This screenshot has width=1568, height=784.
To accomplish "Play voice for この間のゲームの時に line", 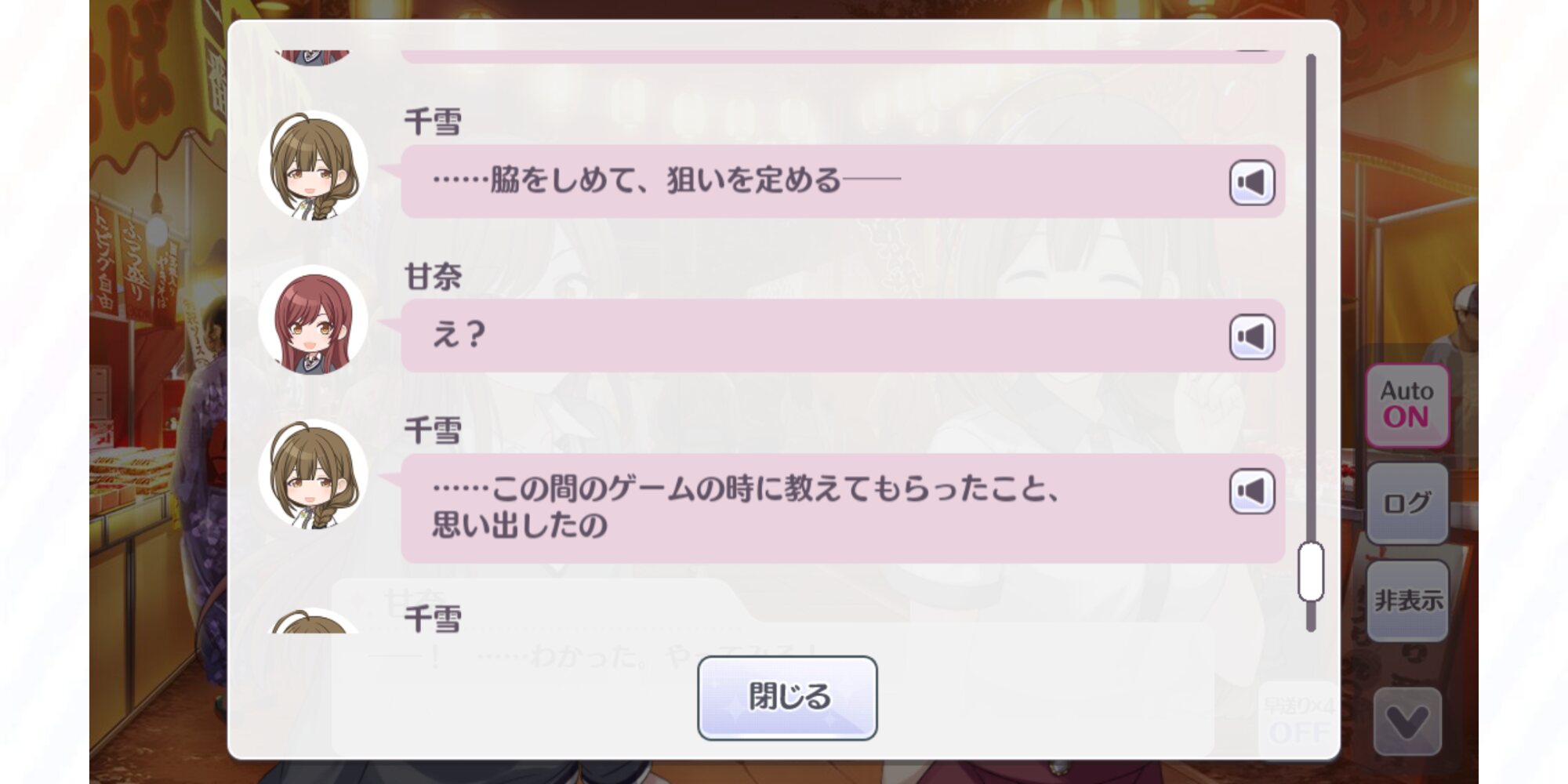I will click(1252, 492).
